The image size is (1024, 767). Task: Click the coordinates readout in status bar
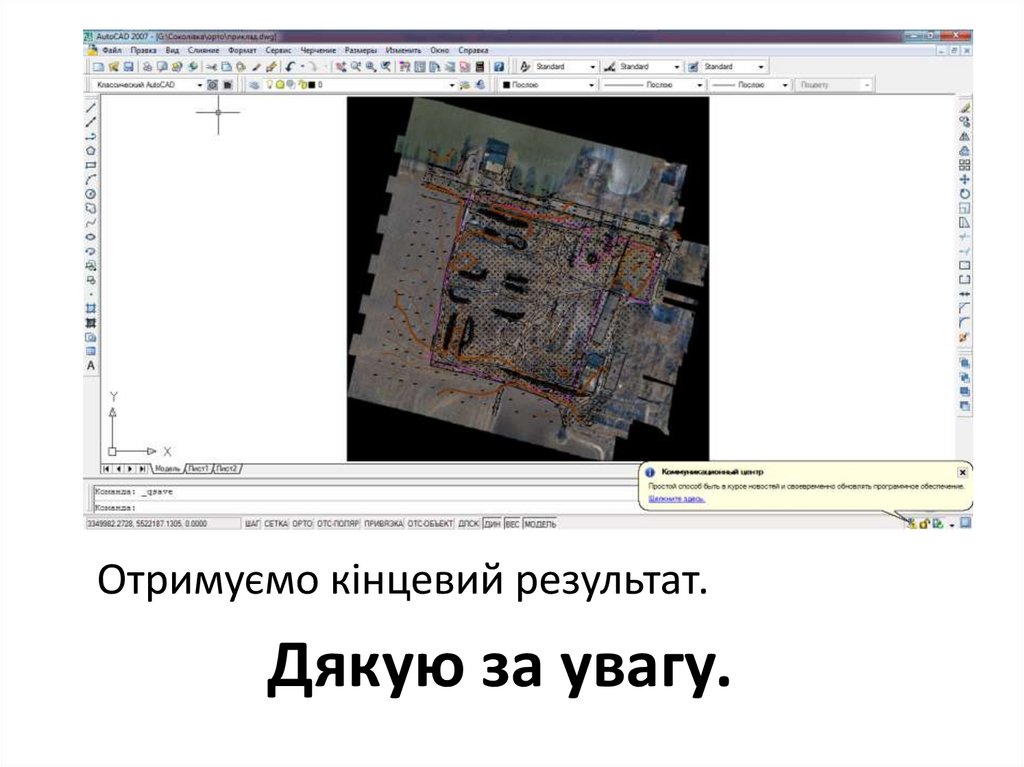163,524
